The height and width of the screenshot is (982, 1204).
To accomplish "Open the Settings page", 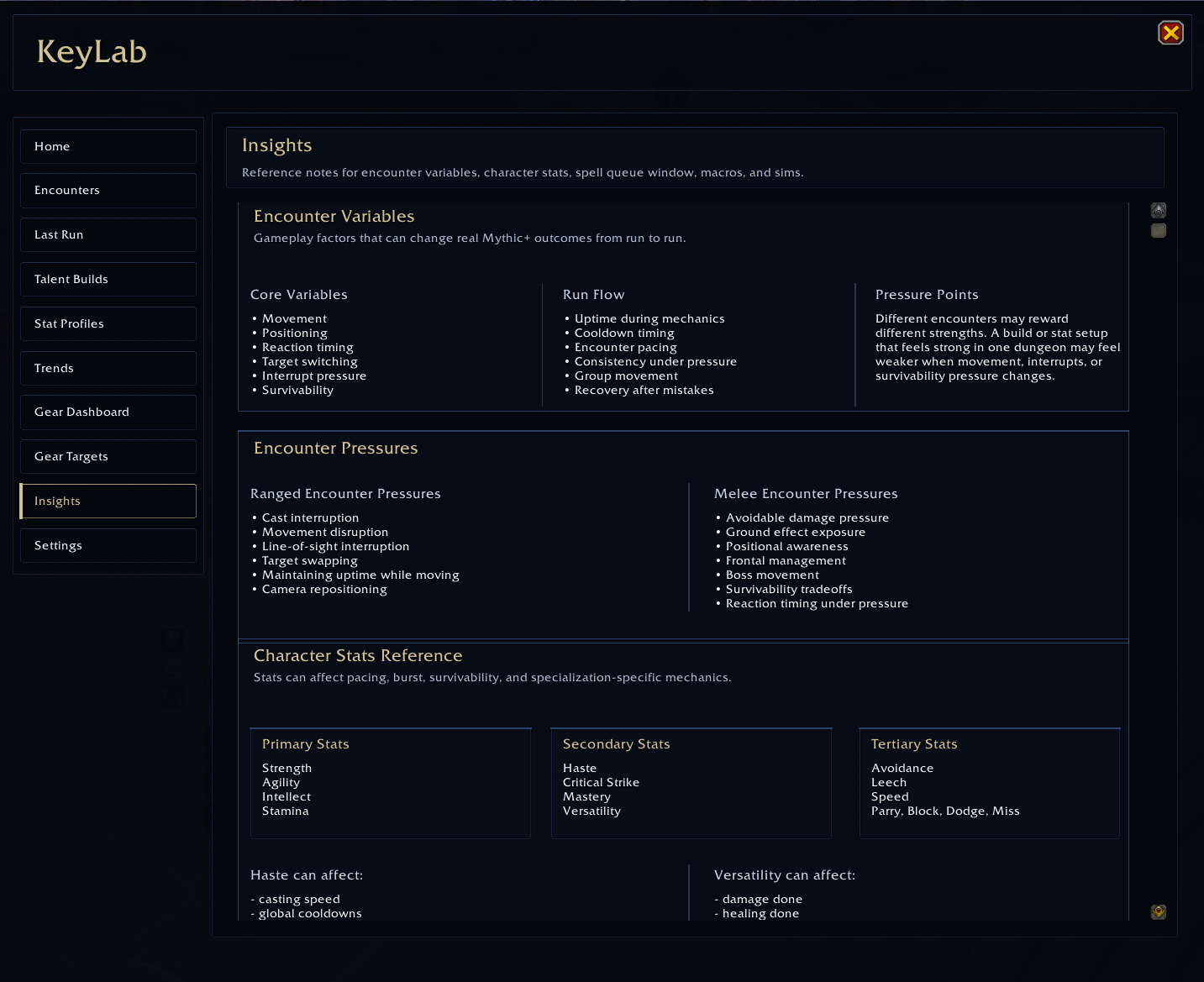I will [108, 545].
